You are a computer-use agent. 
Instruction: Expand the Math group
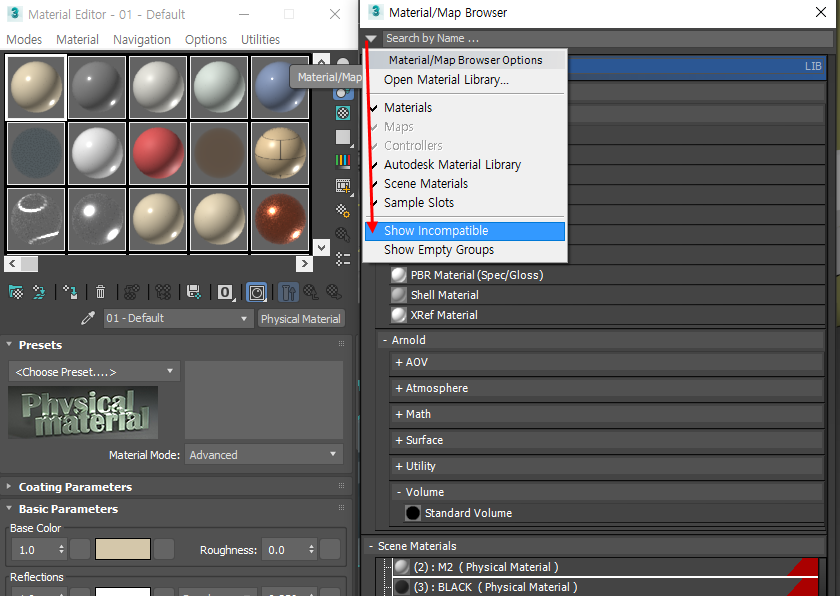pos(399,414)
